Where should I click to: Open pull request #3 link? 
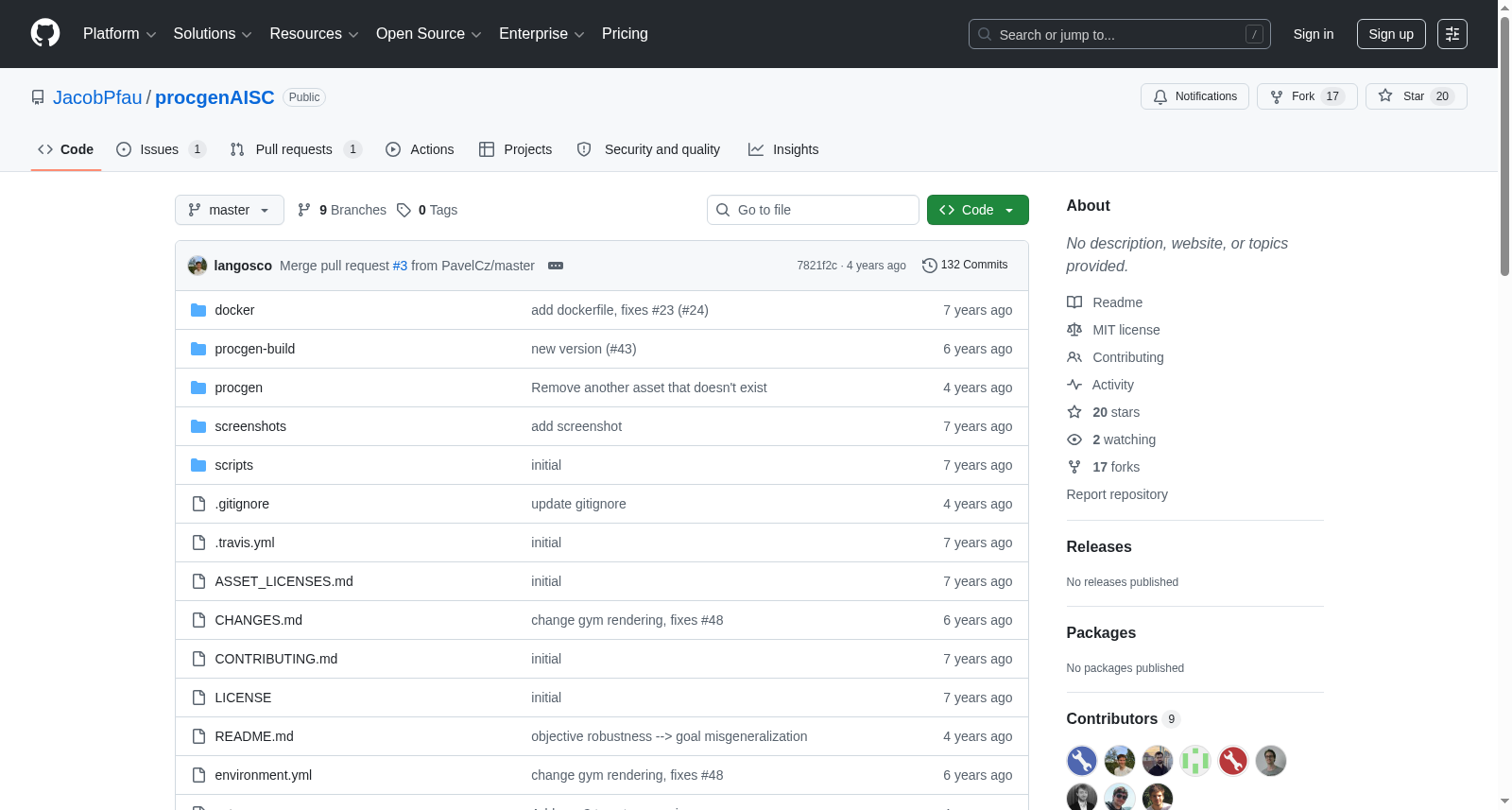tap(400, 266)
